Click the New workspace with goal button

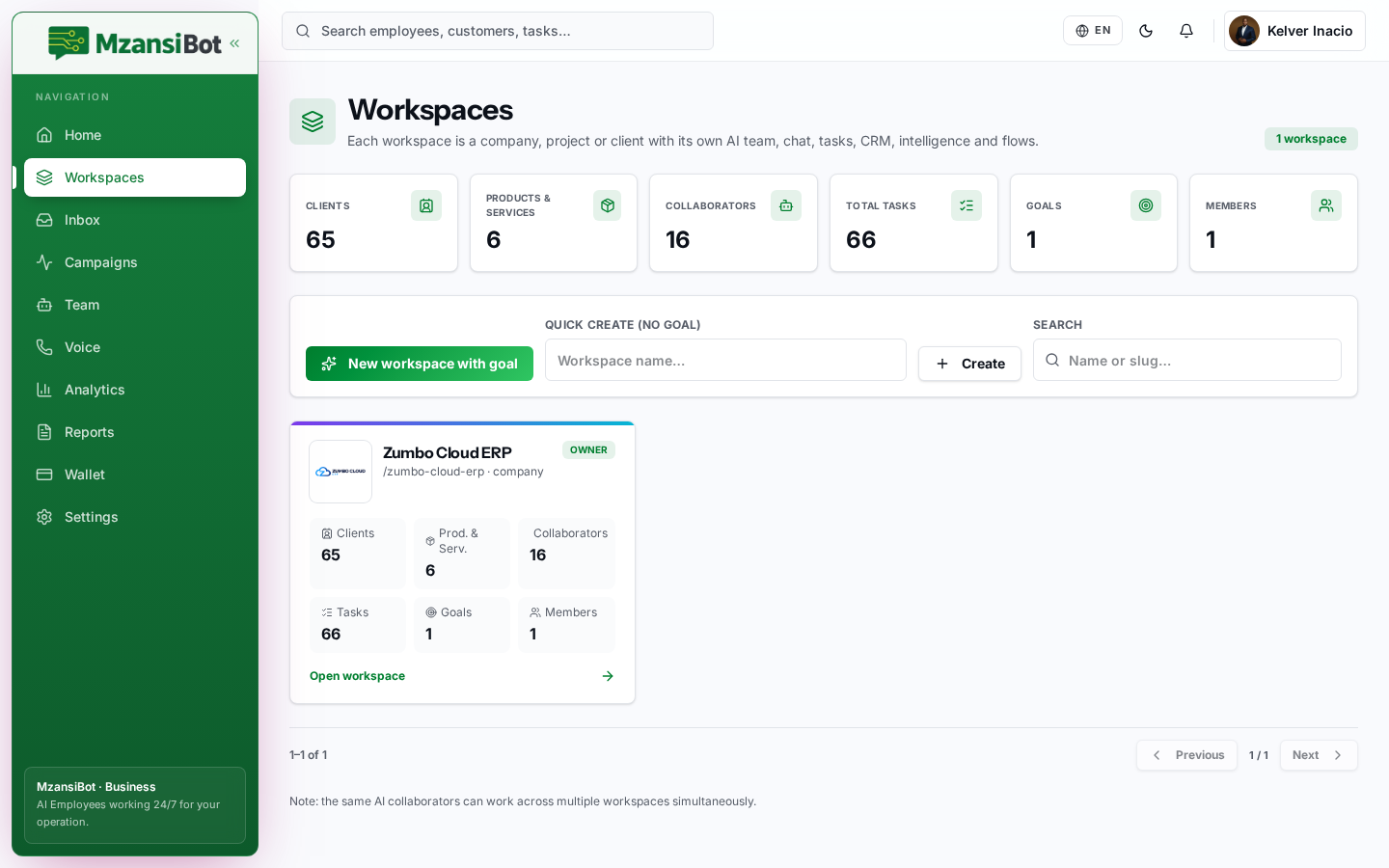click(420, 364)
